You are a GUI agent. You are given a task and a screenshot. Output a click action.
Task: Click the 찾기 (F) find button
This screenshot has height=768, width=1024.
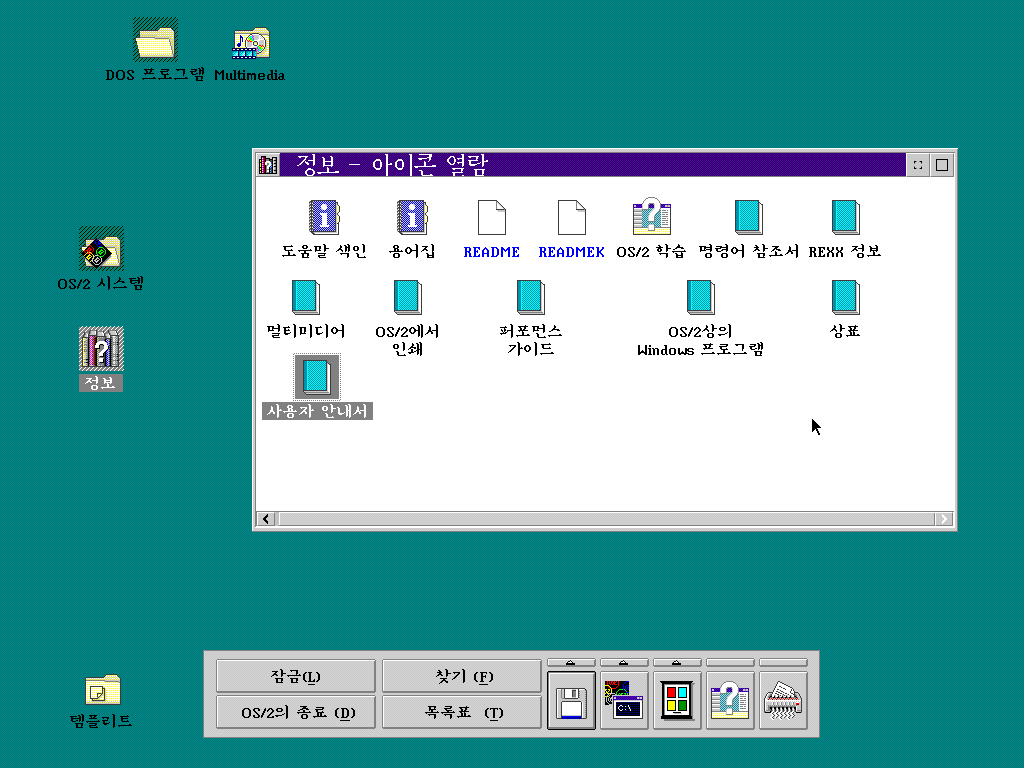coord(462,676)
